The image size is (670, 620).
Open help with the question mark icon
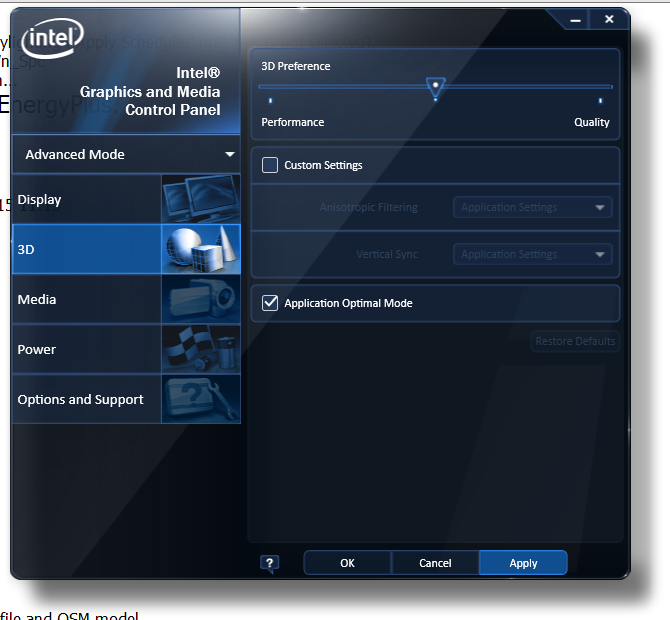(x=270, y=564)
